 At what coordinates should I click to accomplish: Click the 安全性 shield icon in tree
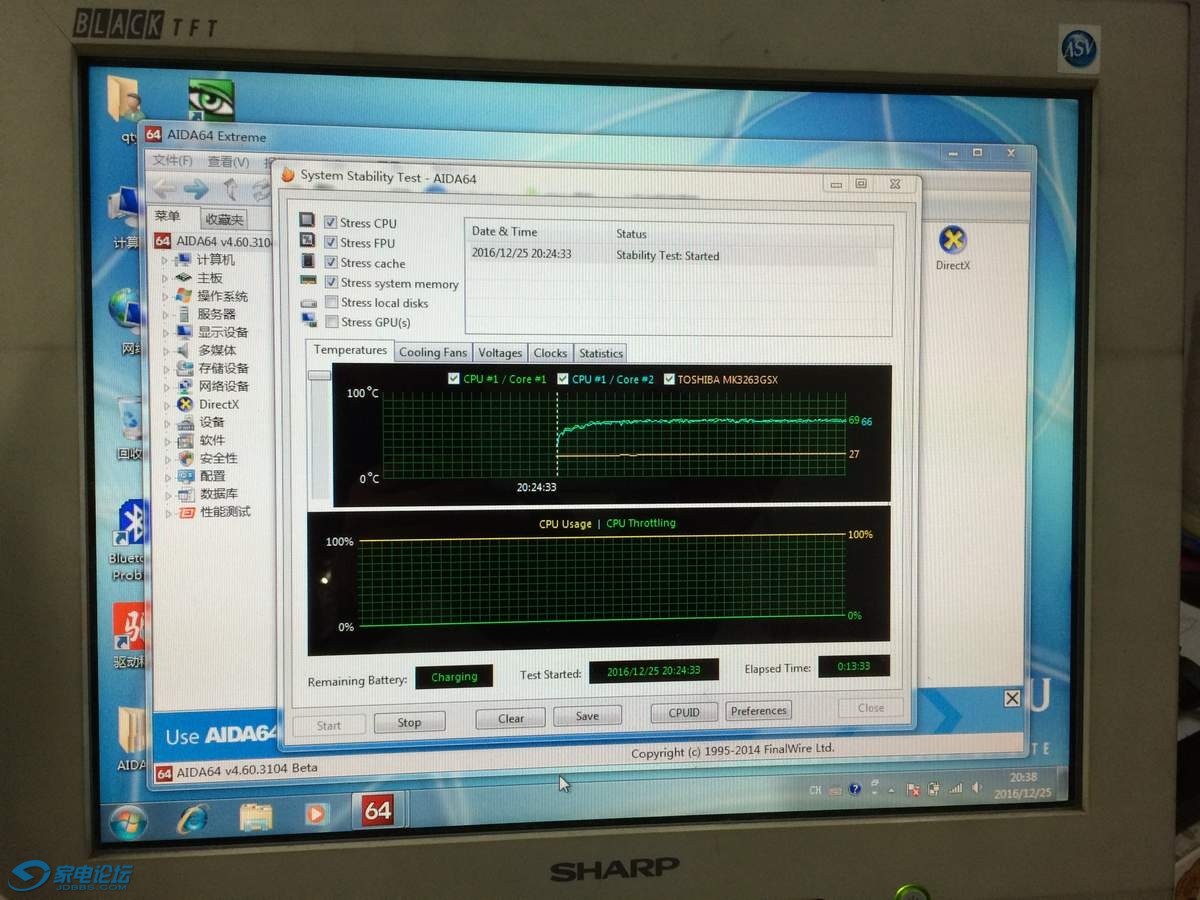pos(186,458)
